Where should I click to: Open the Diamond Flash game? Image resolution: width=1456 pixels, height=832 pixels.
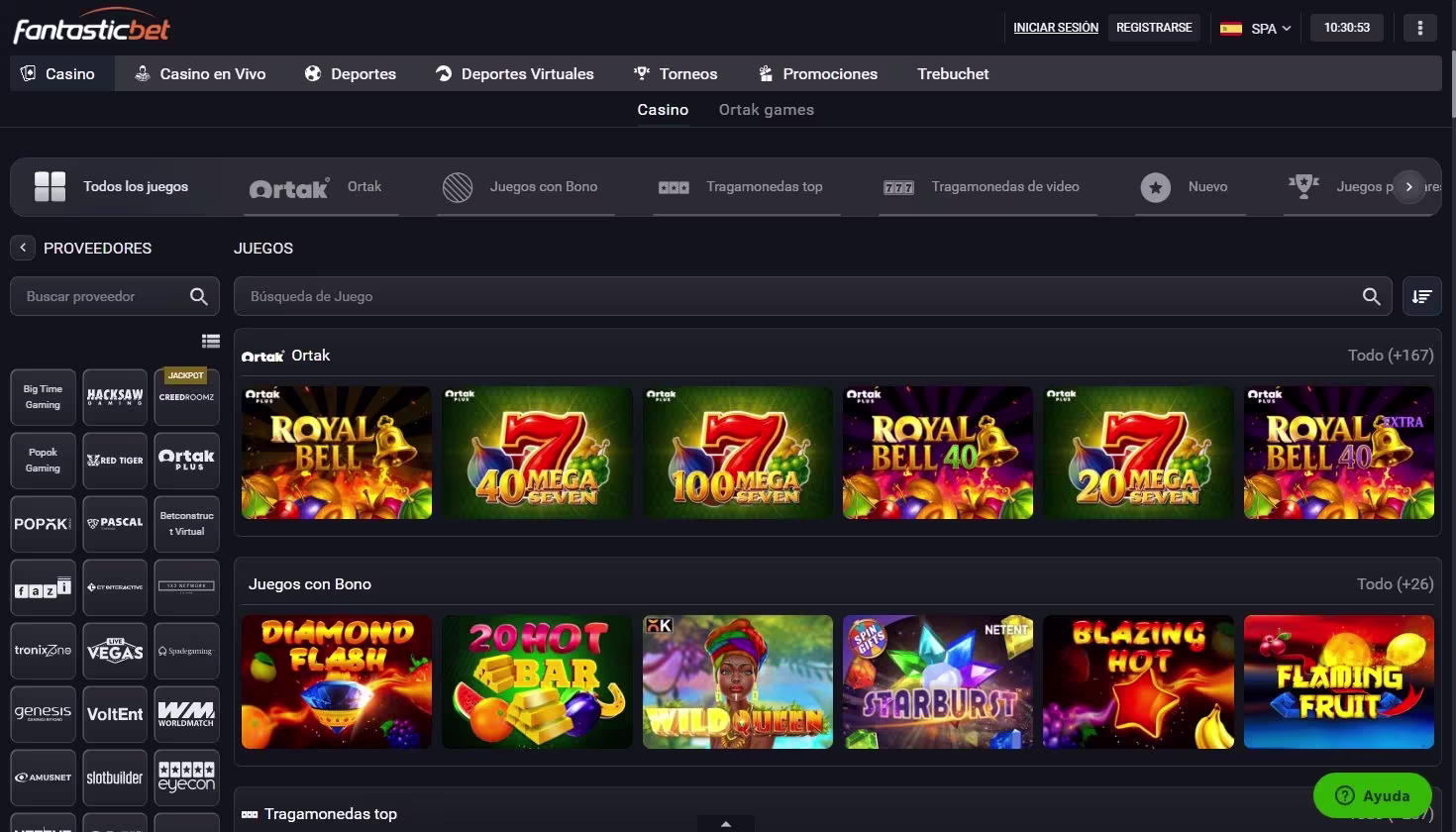click(337, 681)
